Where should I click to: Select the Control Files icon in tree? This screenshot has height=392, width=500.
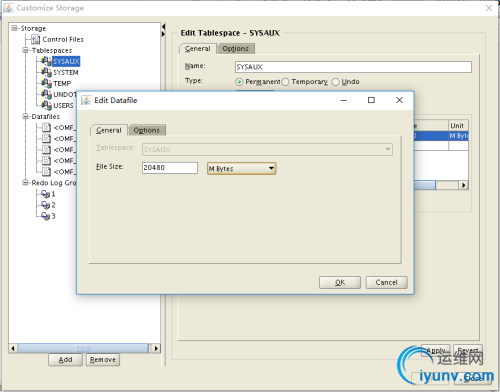point(35,39)
